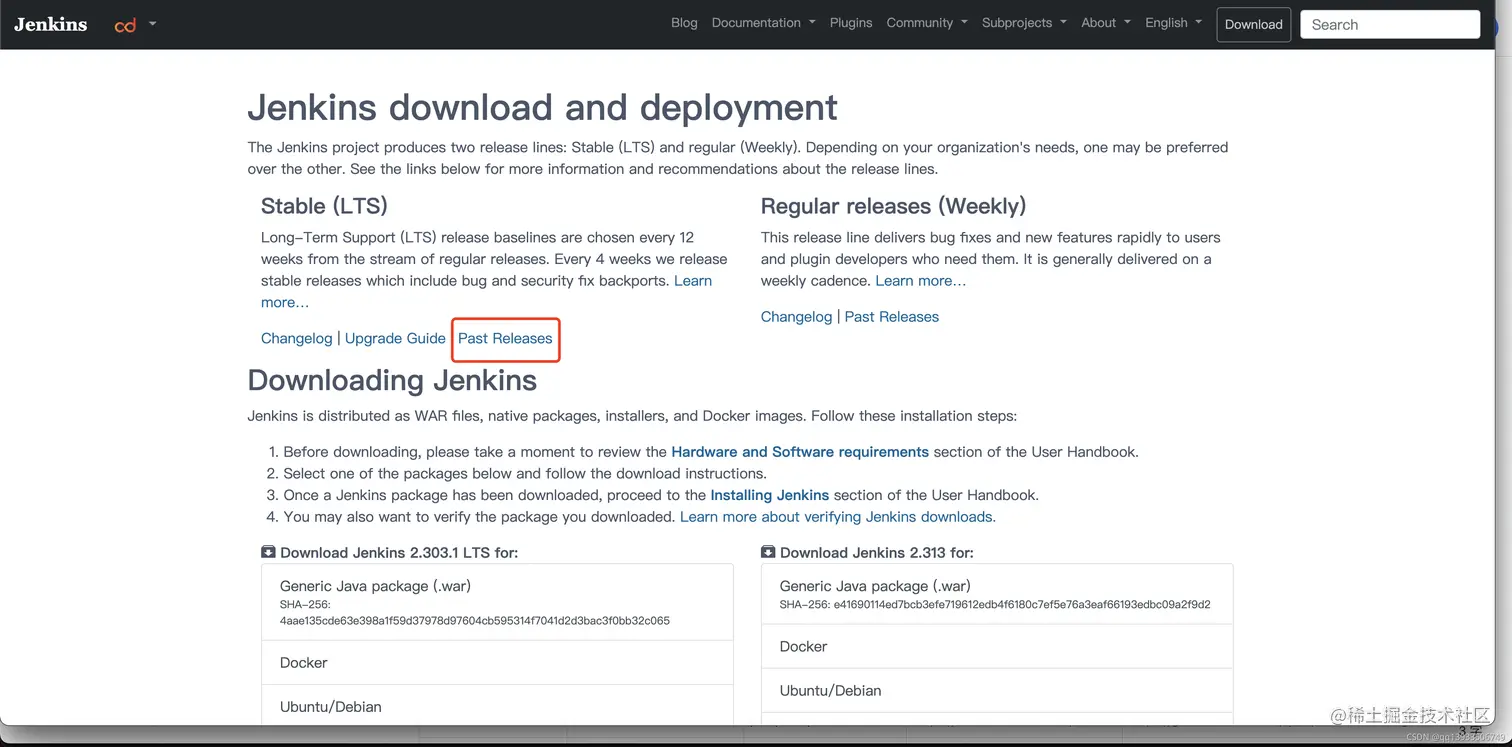Select Ubuntu/Debian under Jenkins 2.313 downloads
Screen dimensions: 1512x747
click(997, 691)
